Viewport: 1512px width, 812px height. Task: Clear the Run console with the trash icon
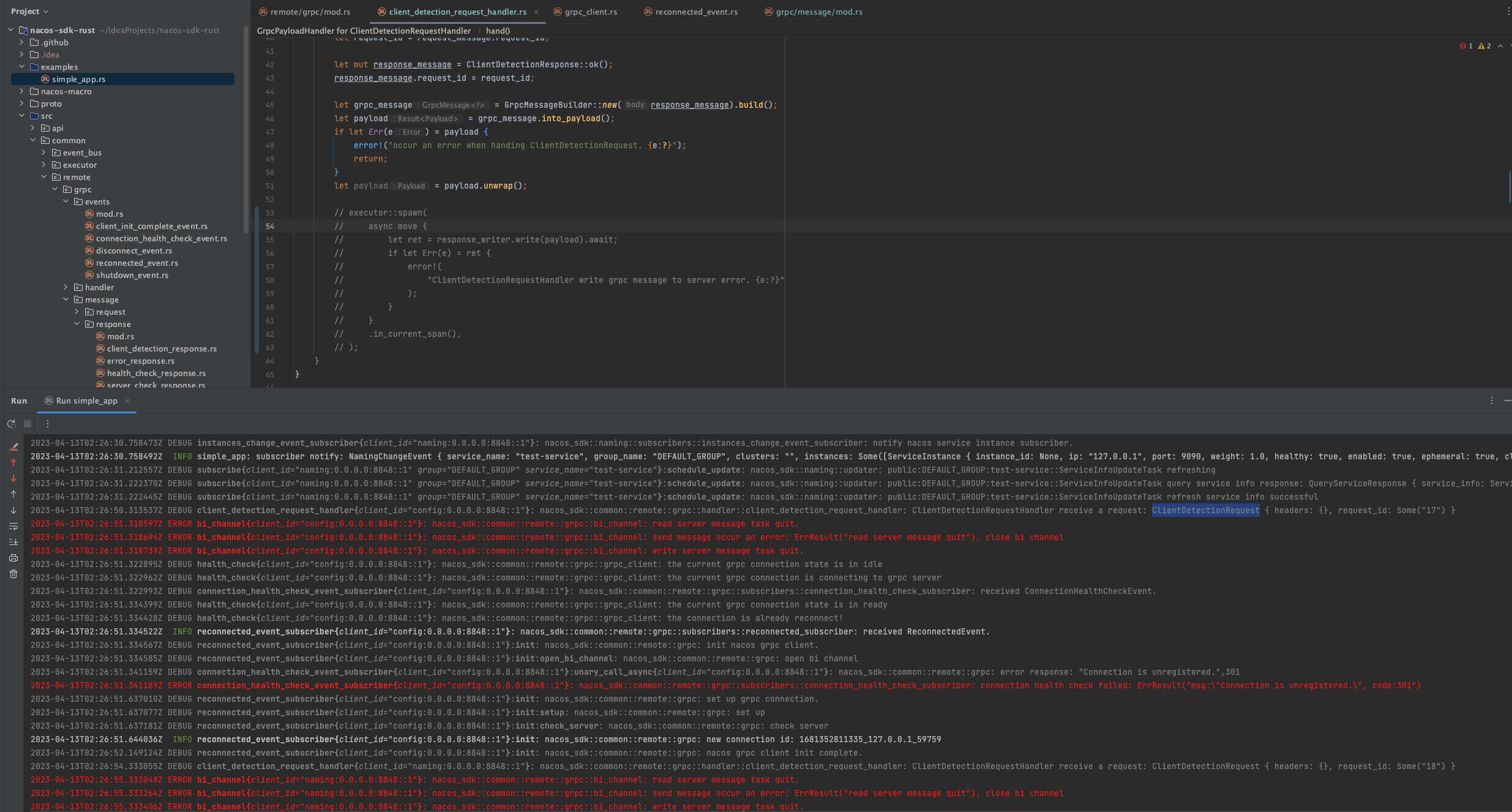click(13, 573)
